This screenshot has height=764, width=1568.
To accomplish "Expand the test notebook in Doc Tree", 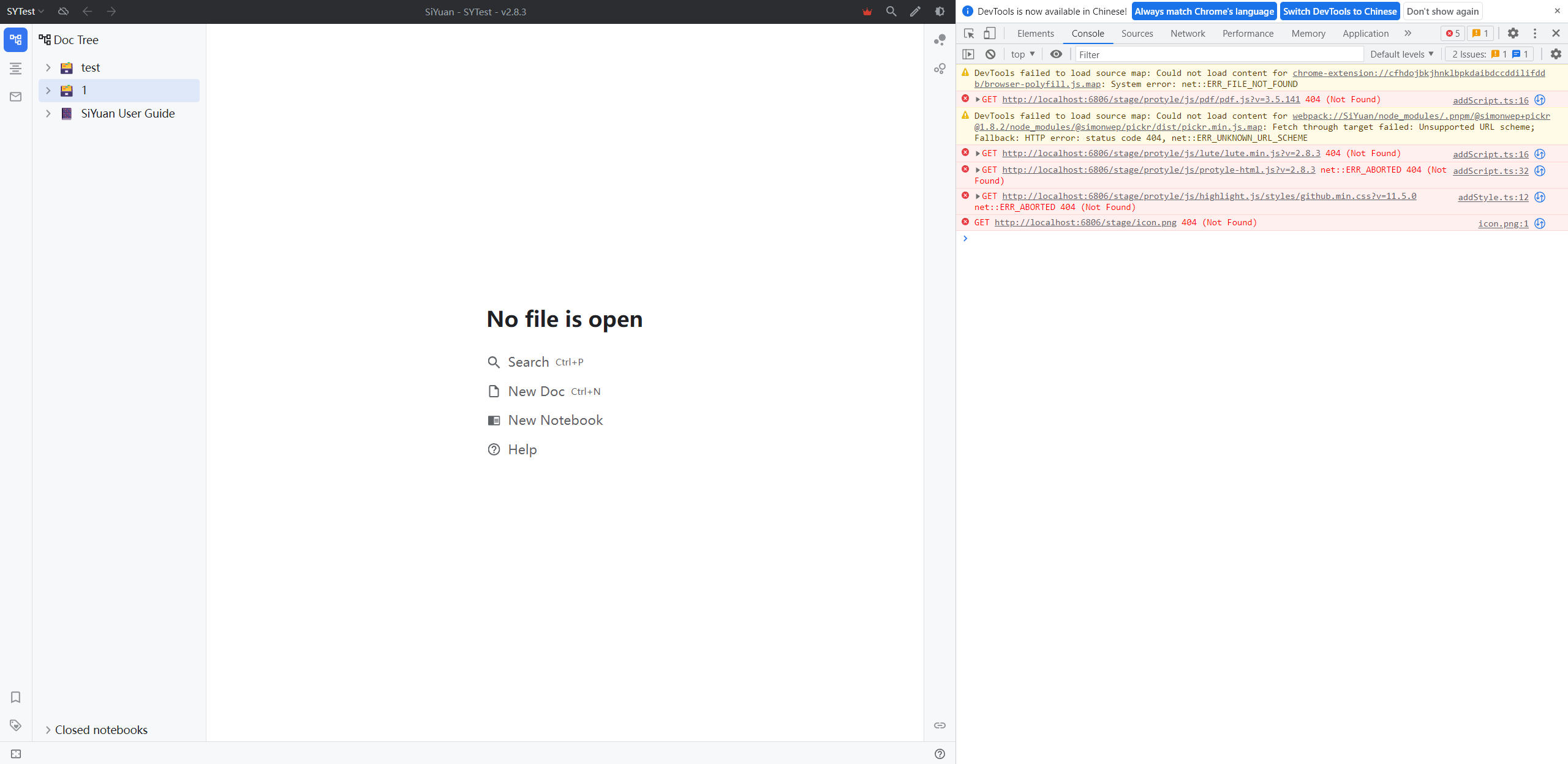I will [48, 67].
